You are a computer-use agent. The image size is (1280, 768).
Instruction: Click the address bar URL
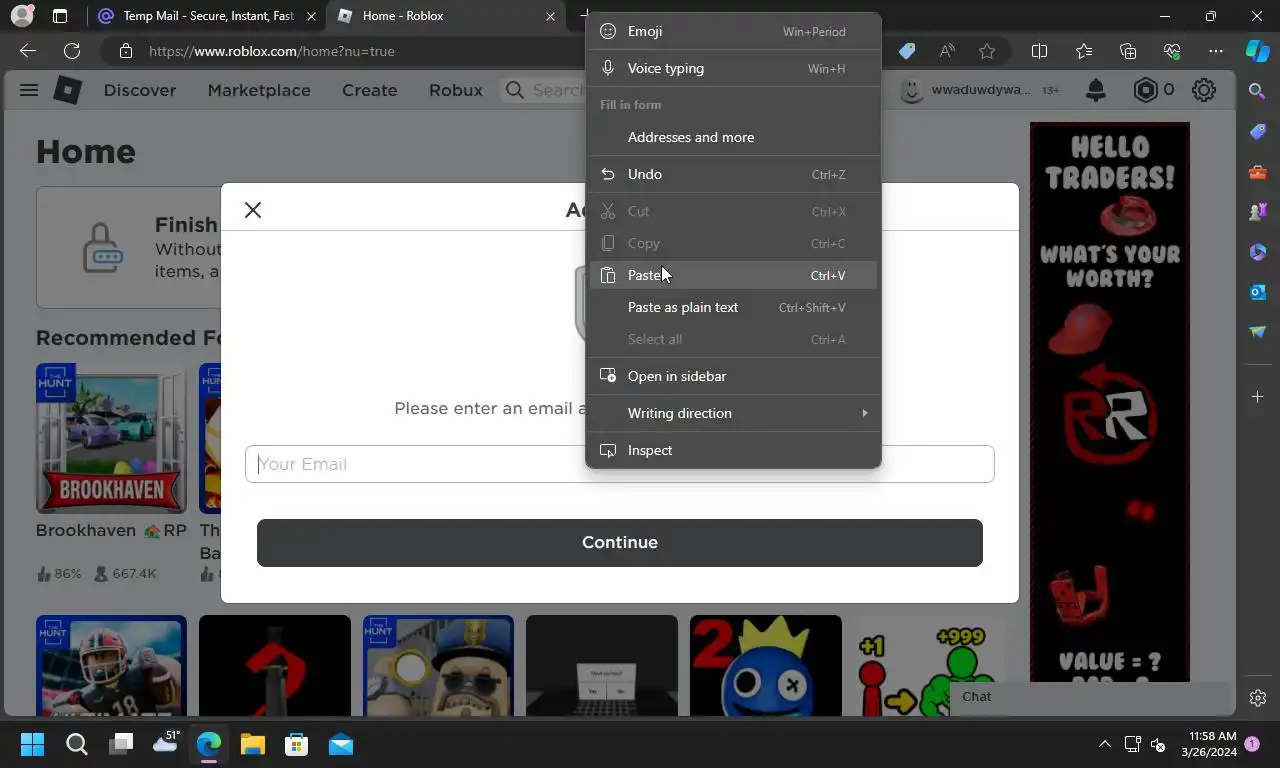click(x=272, y=51)
